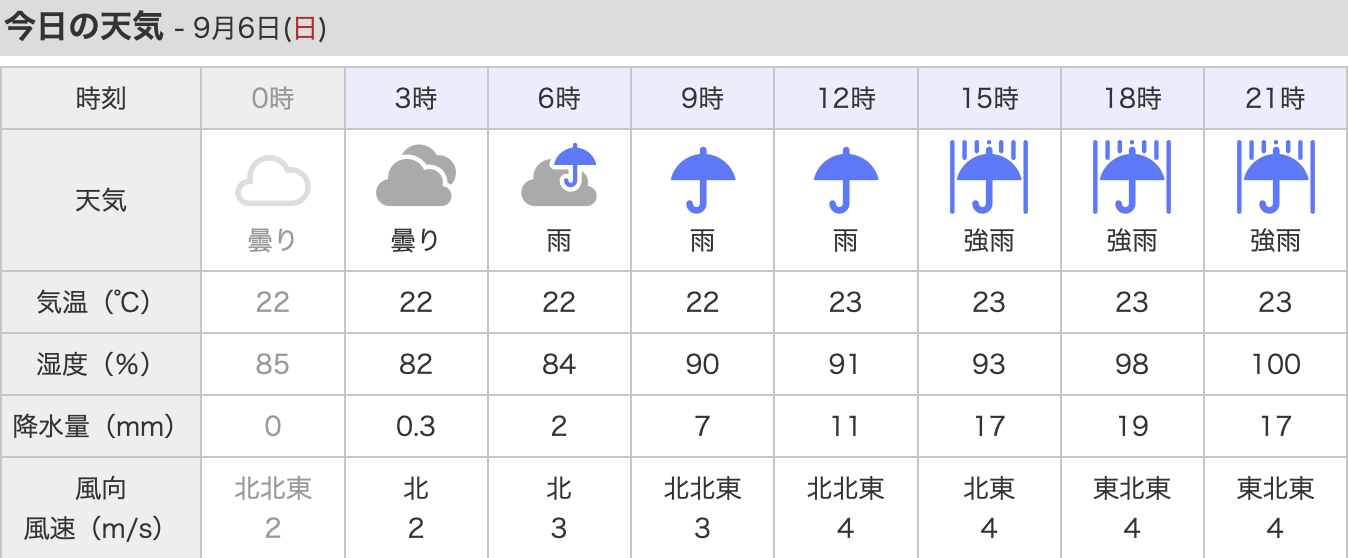Click the cloudy icon at 0時
The image size is (1348, 558).
coord(273,181)
